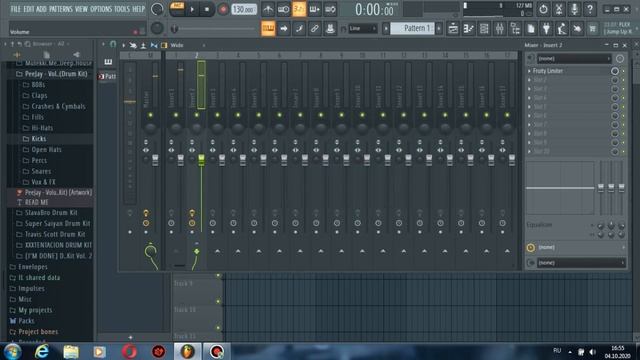Click the plugin picker plug icon
This screenshot has width=640, height=360.
[546, 29]
